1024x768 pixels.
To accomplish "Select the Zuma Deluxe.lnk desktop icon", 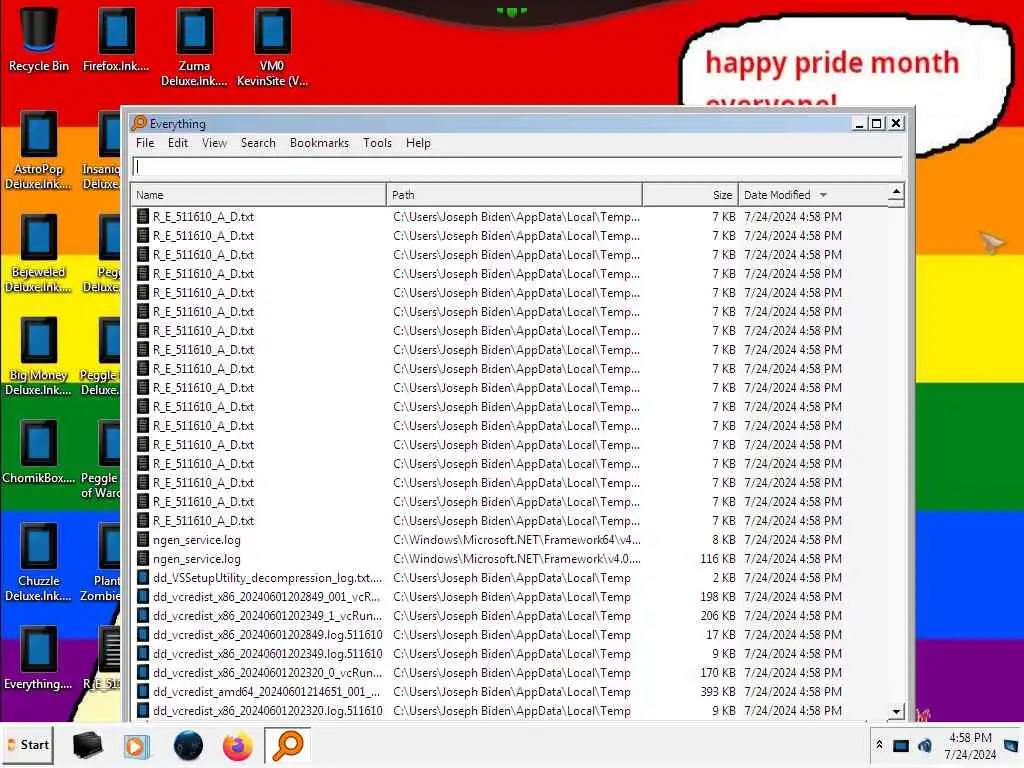I will (194, 47).
